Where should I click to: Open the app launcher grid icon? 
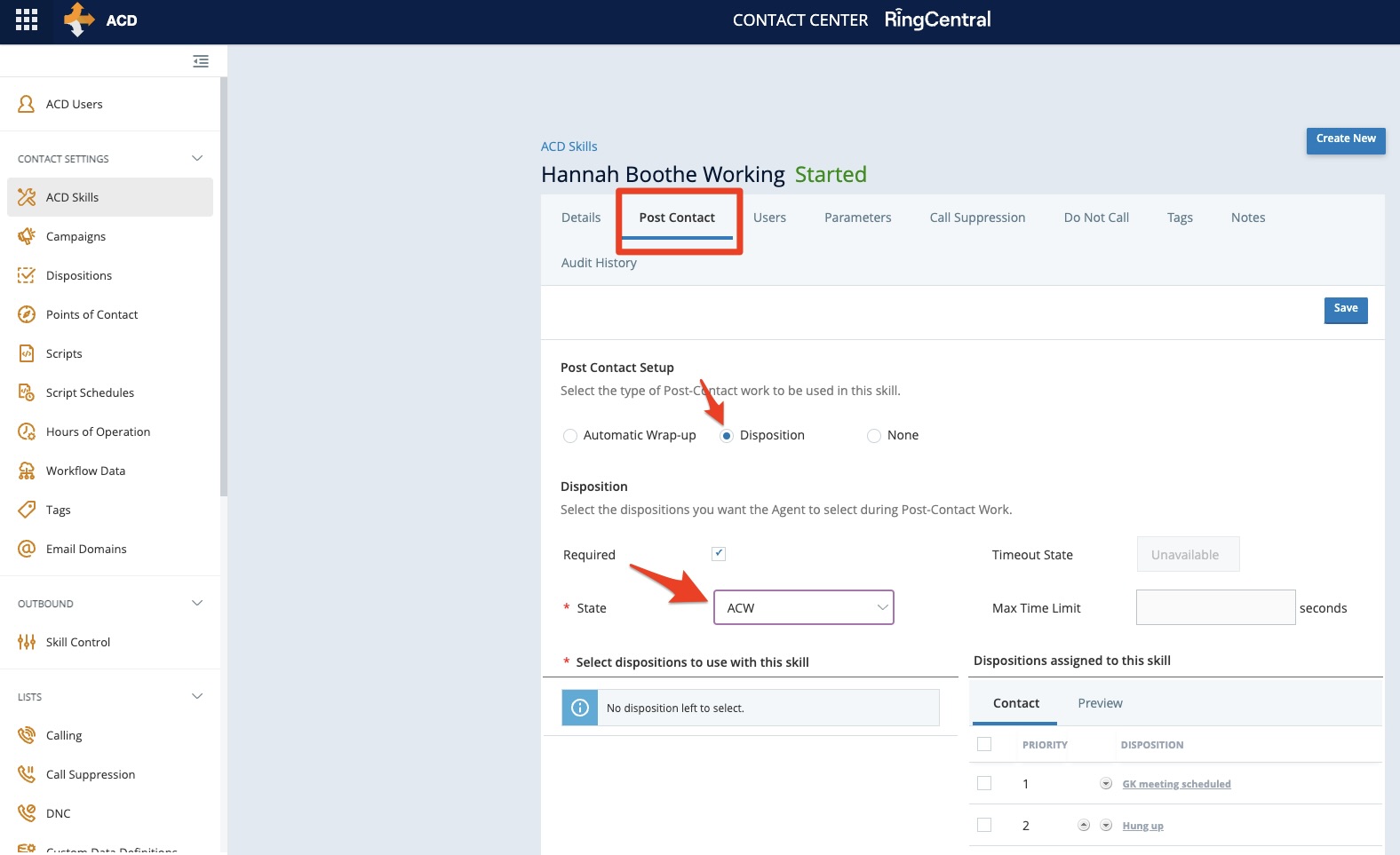tap(27, 20)
